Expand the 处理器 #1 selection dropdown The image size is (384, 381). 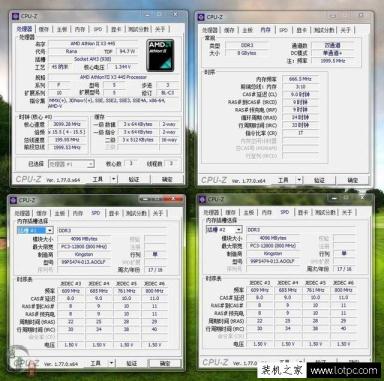pos(90,164)
